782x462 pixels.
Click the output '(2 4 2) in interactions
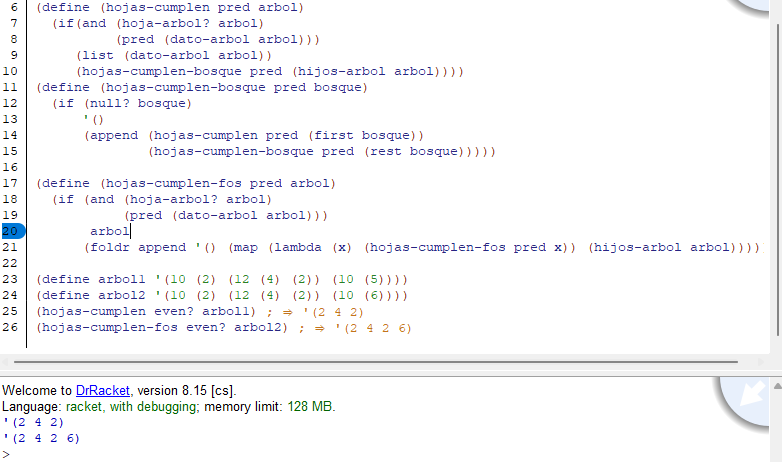(x=33, y=422)
